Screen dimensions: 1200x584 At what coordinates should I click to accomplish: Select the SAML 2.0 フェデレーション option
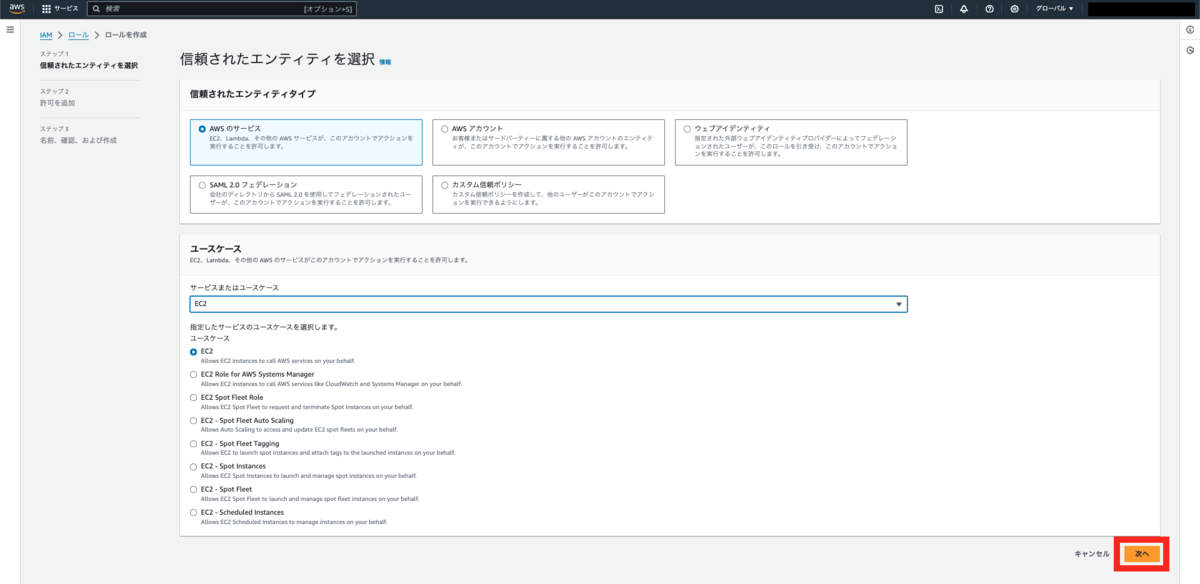pos(305,195)
